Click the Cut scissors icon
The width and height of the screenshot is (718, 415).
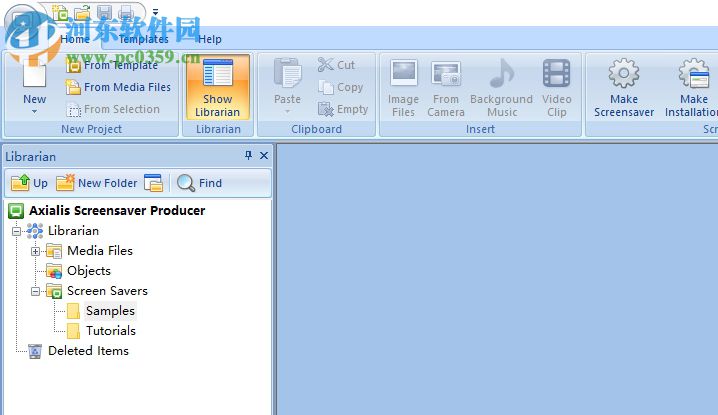tap(325, 65)
